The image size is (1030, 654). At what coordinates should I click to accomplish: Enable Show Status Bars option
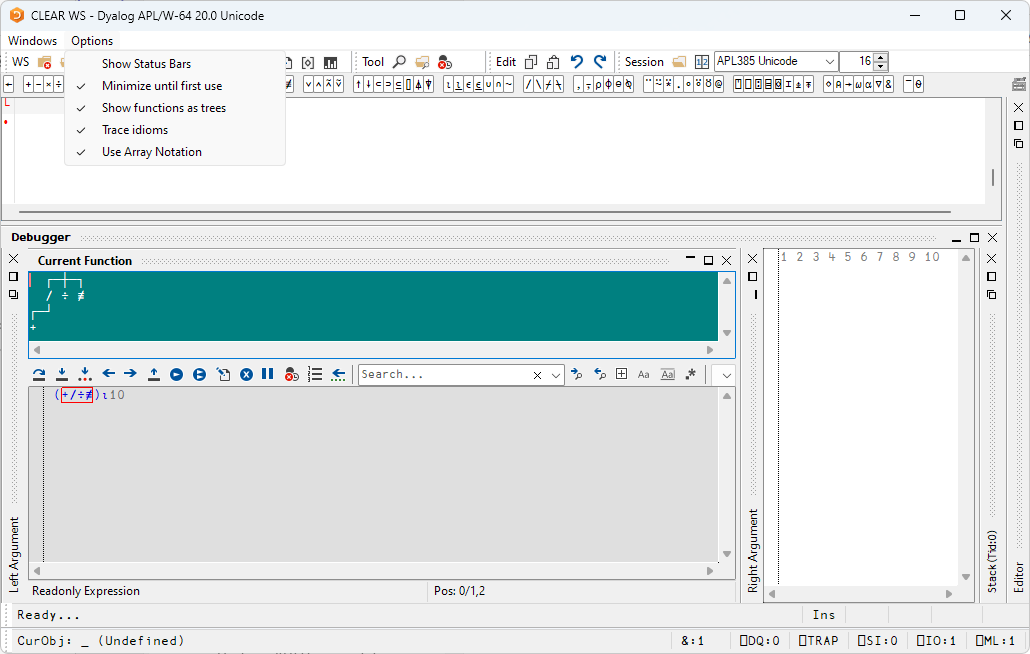146,64
